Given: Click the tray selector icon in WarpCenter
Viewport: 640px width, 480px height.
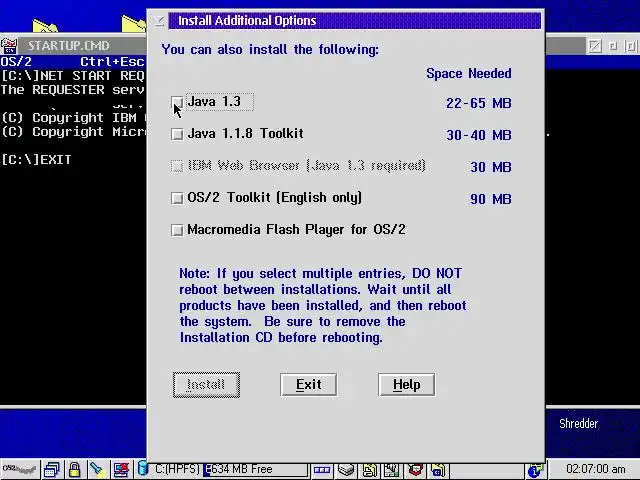Looking at the screenshot, I should click(x=322, y=470).
